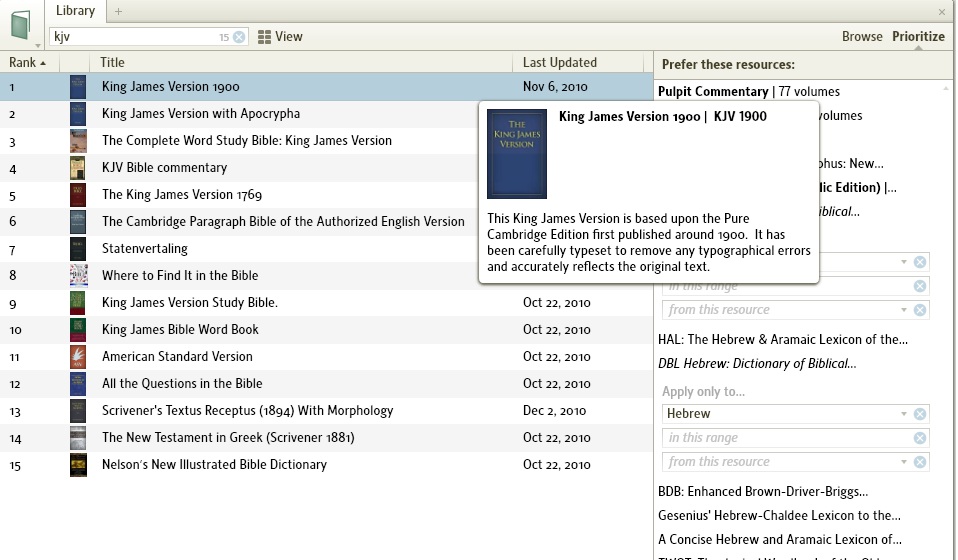Select Scrivener's Textus Receptus (1894) title
958x560 pixels.
(x=247, y=410)
